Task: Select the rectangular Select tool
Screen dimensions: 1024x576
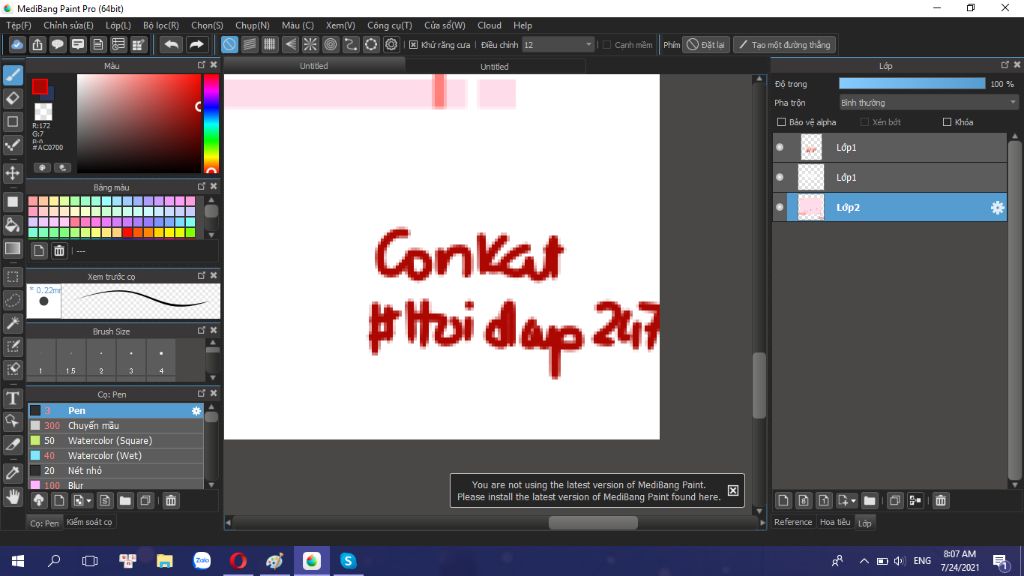Action: pyautogui.click(x=13, y=277)
